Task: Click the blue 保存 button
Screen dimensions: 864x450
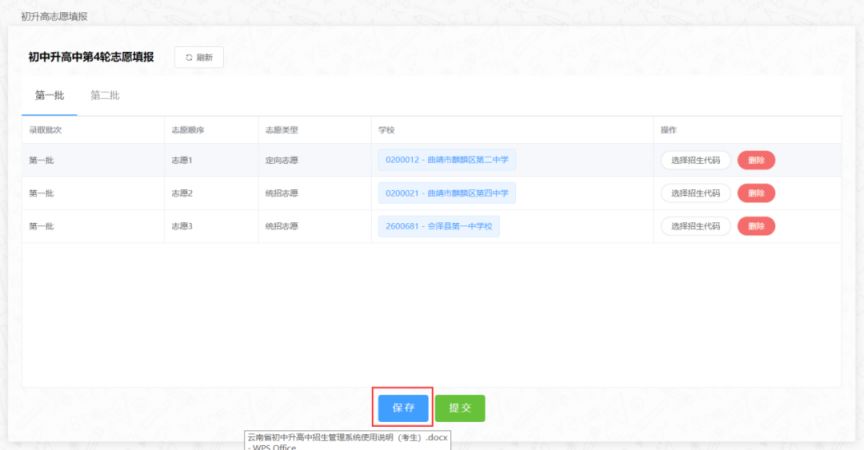Action: click(403, 408)
